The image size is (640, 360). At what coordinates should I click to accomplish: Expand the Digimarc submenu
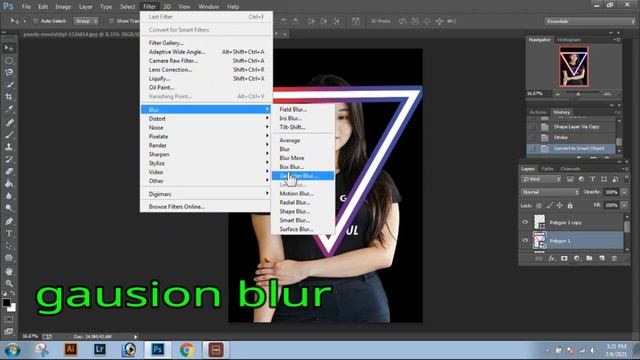pos(206,194)
